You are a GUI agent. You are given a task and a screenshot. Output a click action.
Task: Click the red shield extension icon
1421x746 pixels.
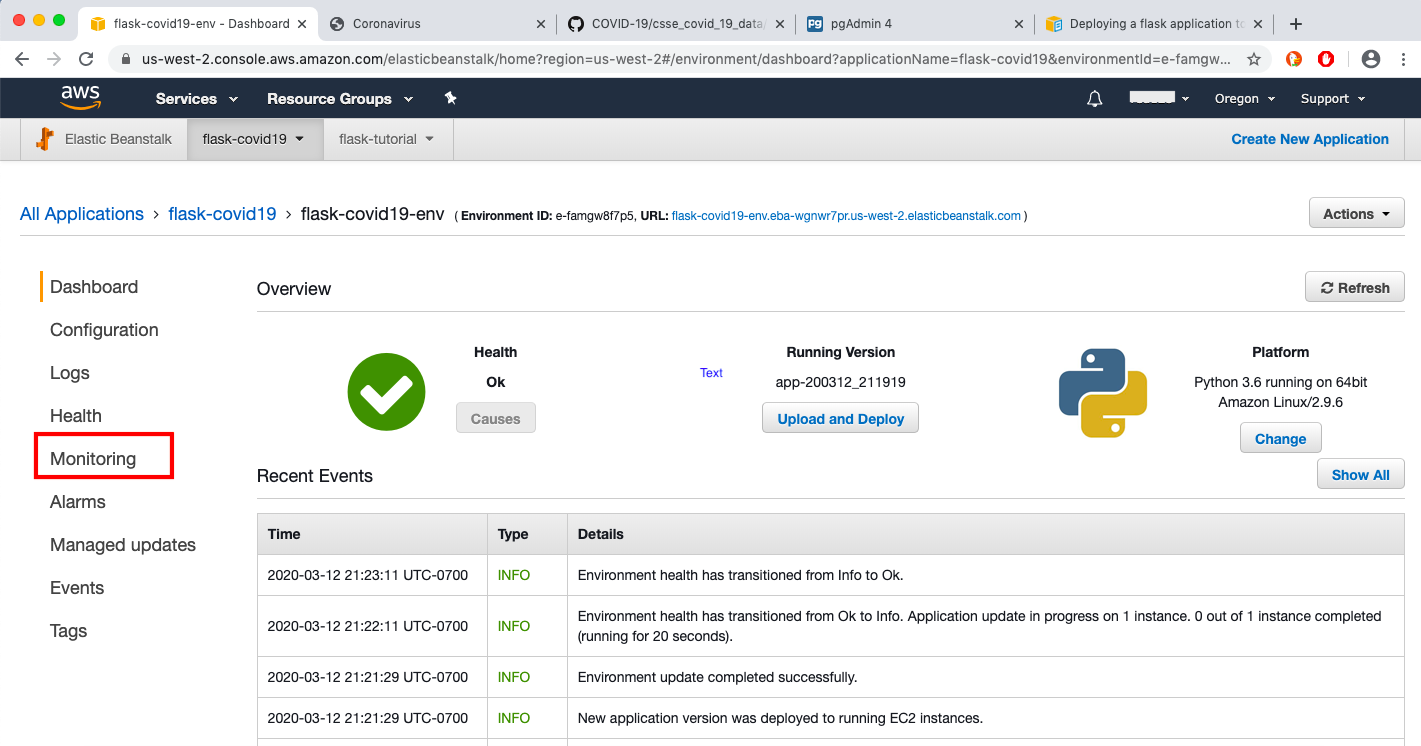click(x=1326, y=59)
